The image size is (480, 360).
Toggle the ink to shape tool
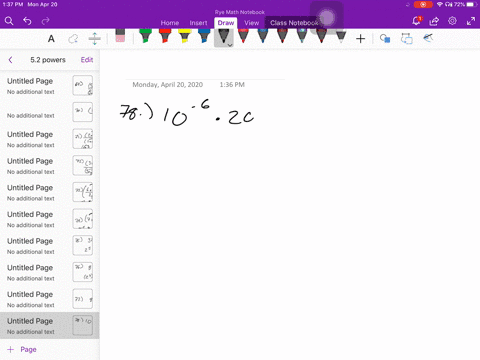point(385,39)
